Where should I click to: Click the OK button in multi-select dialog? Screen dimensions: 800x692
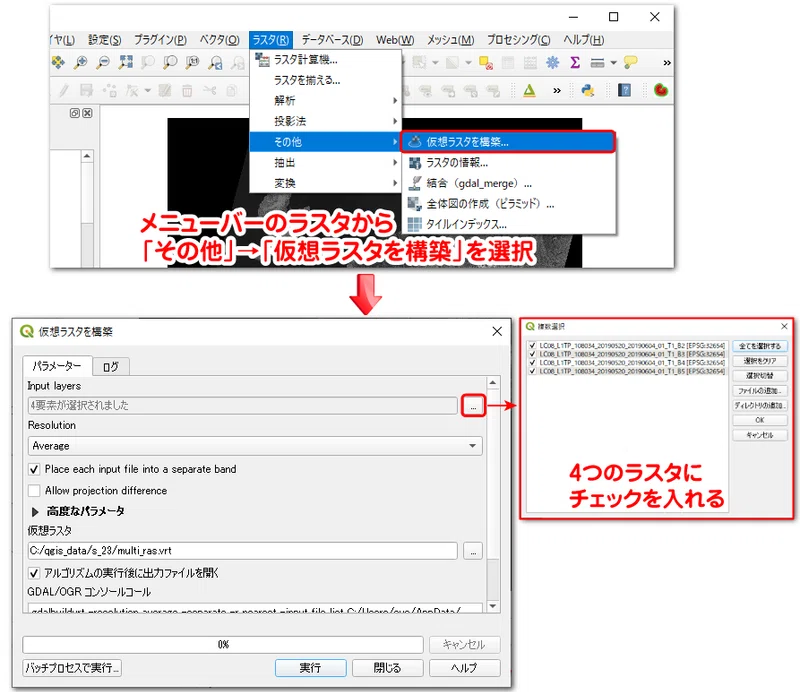(760, 420)
